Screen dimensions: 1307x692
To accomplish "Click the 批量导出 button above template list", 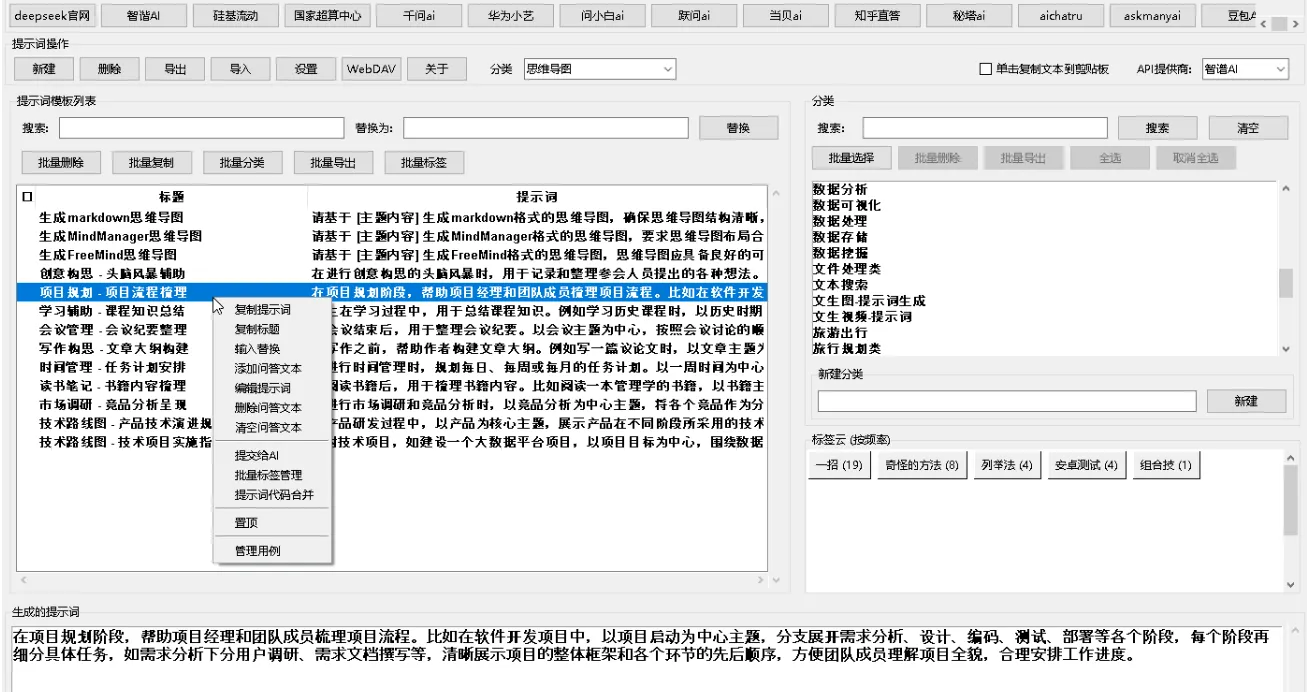I will click(334, 163).
